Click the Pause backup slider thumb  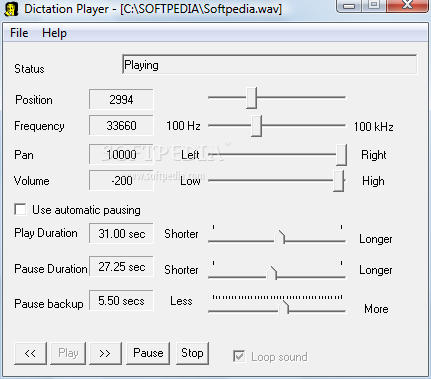[x=284, y=307]
